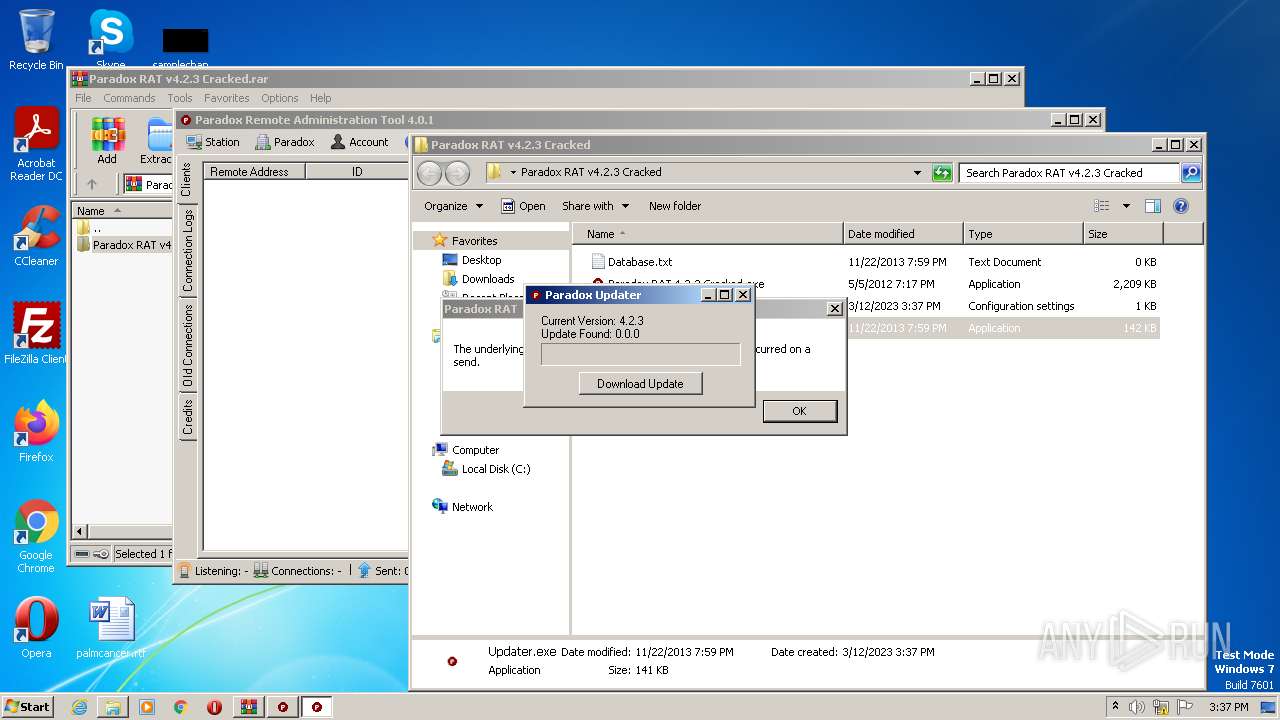Click the green Refresh button in Explorer
Screen dimensions: 1280x720
click(x=942, y=173)
